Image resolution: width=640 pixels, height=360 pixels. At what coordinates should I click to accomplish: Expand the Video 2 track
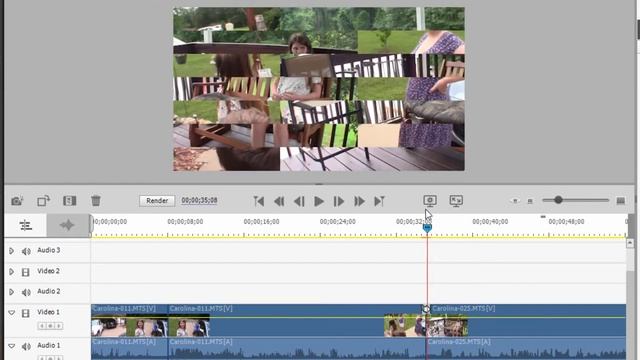11,272
